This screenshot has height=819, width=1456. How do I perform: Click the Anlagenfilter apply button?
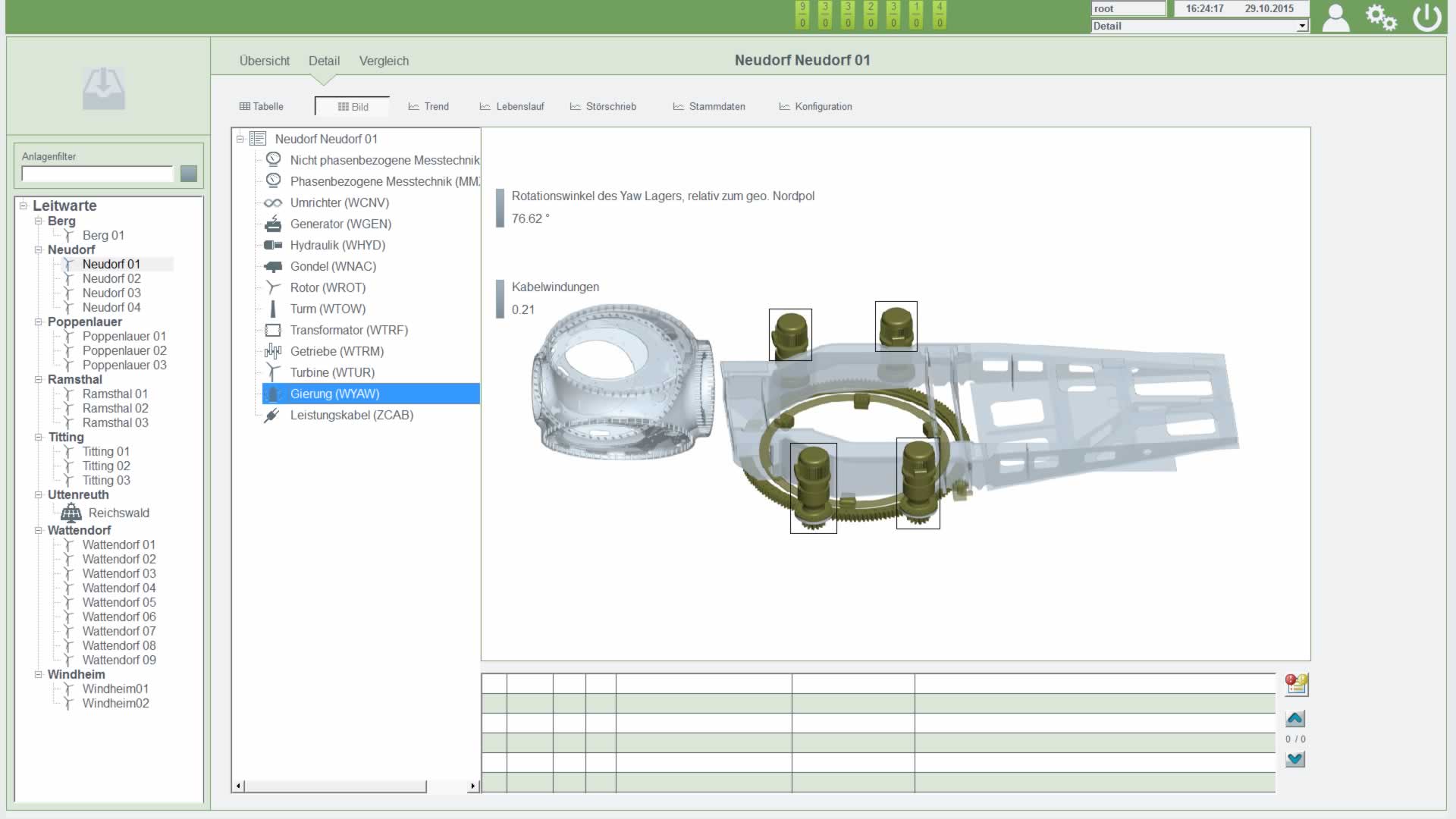189,174
